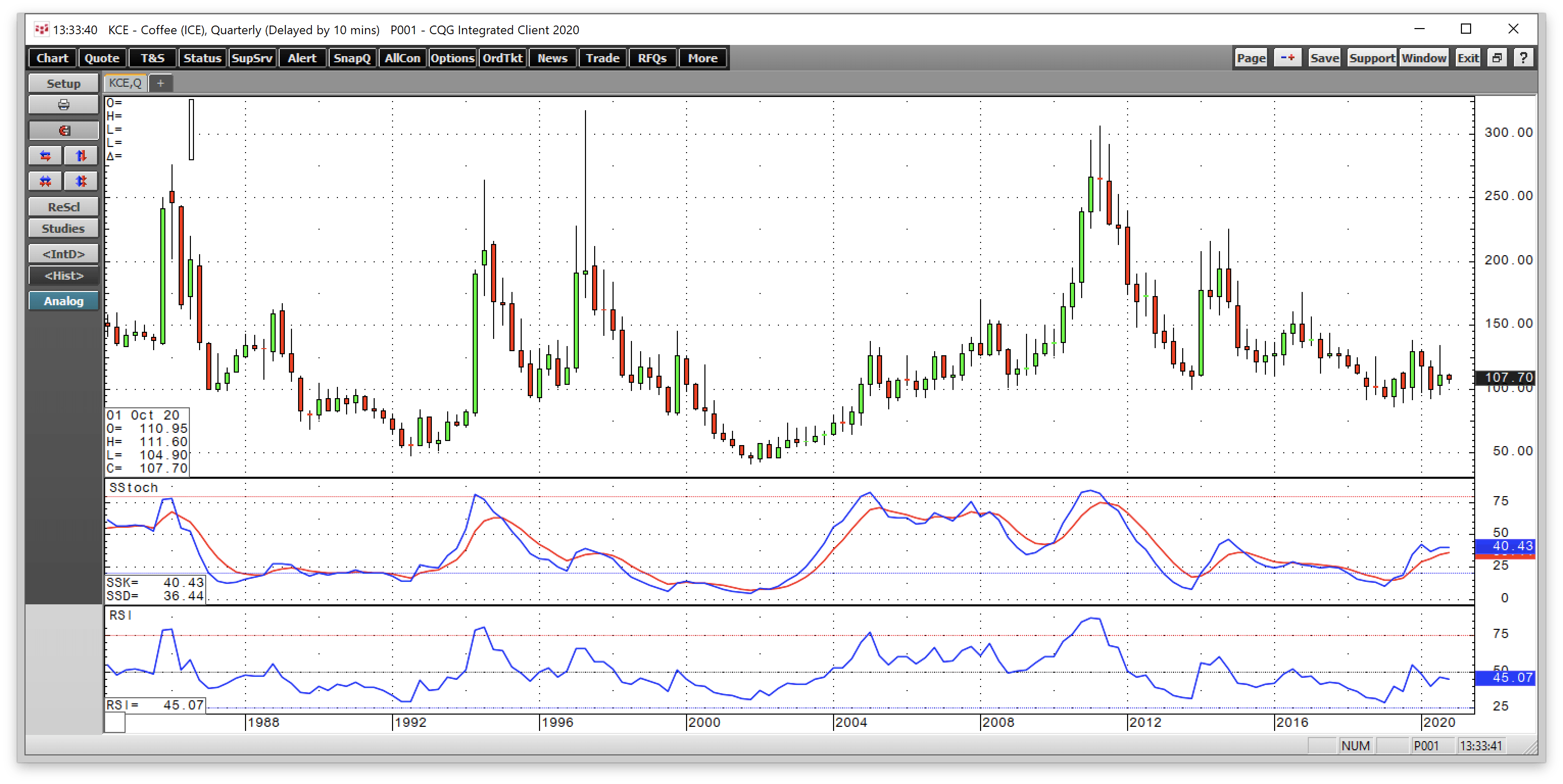Screen dimensions: 1563x784
Task: Click the Studies button
Action: point(63,229)
